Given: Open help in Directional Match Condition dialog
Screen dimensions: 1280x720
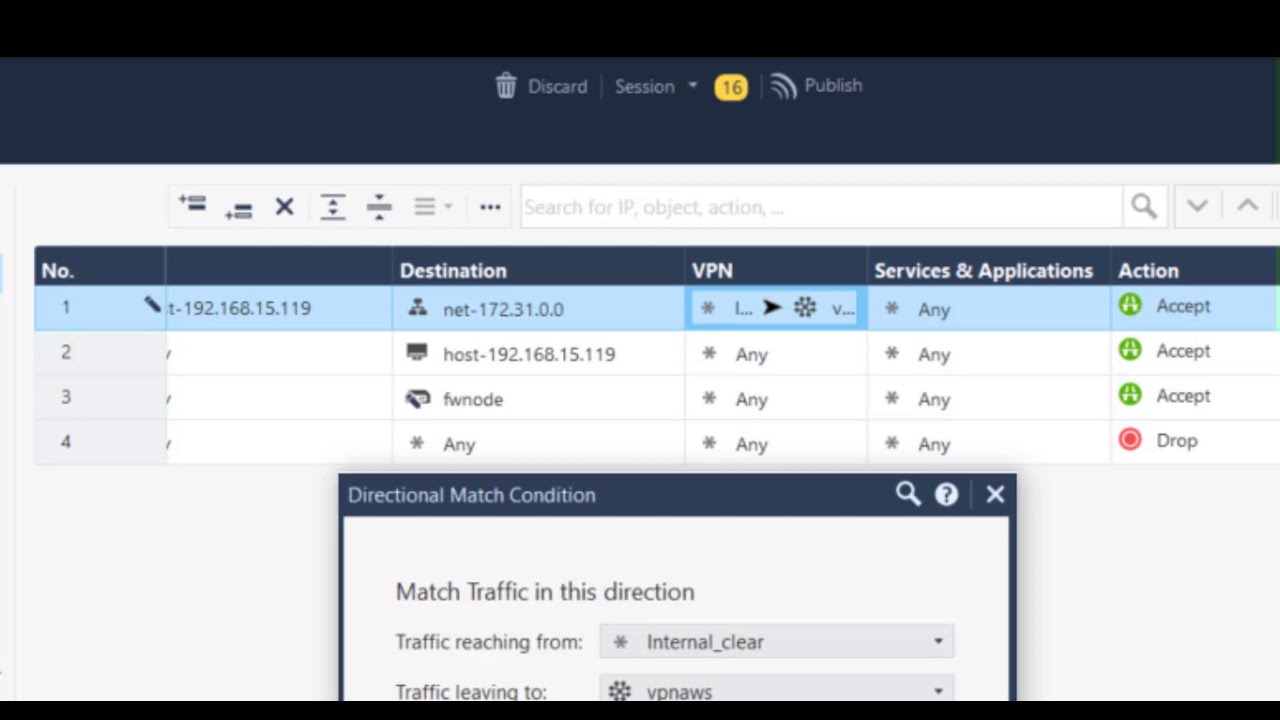Looking at the screenshot, I should (x=946, y=494).
